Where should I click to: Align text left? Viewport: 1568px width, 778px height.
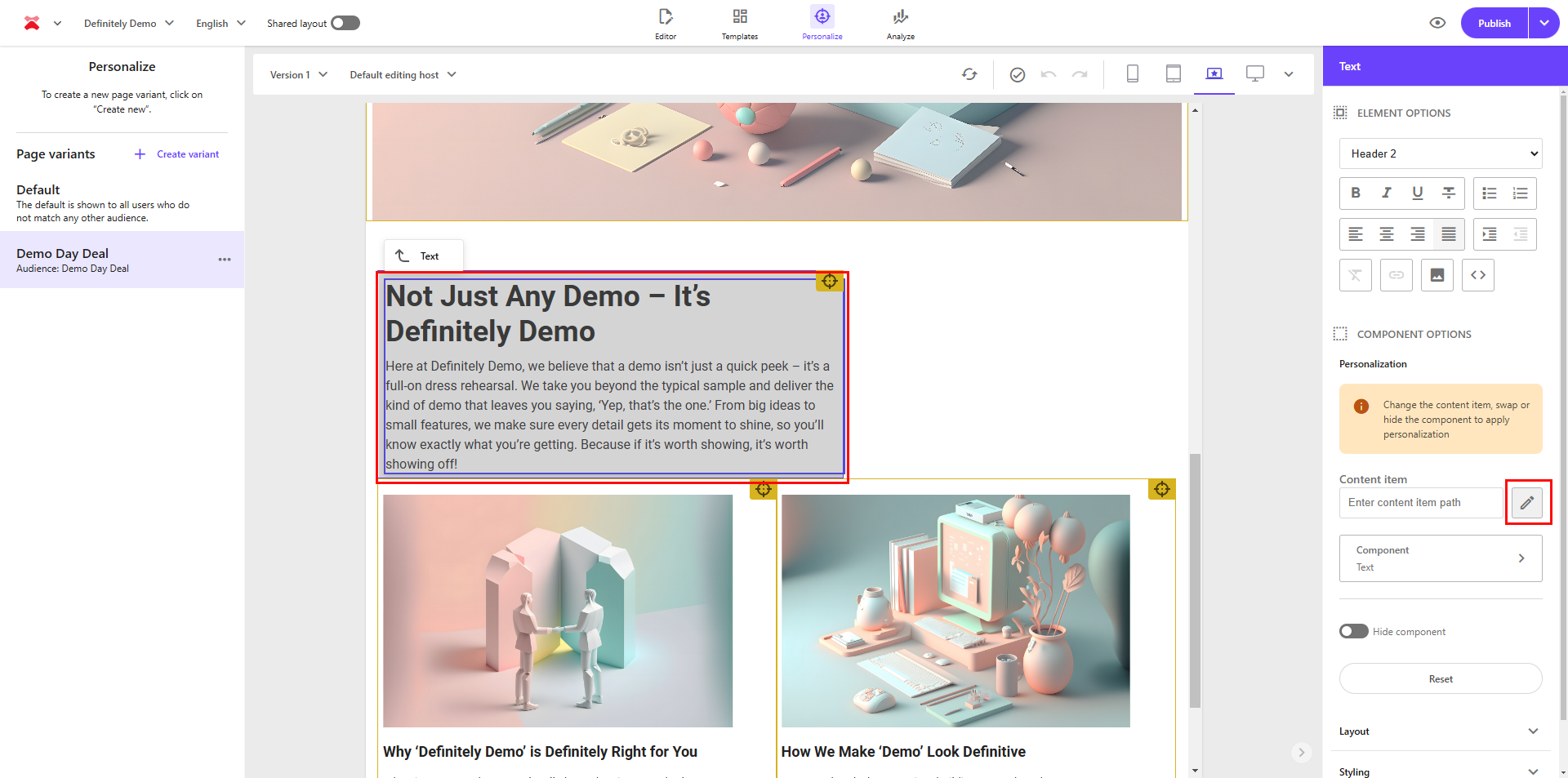click(x=1356, y=234)
